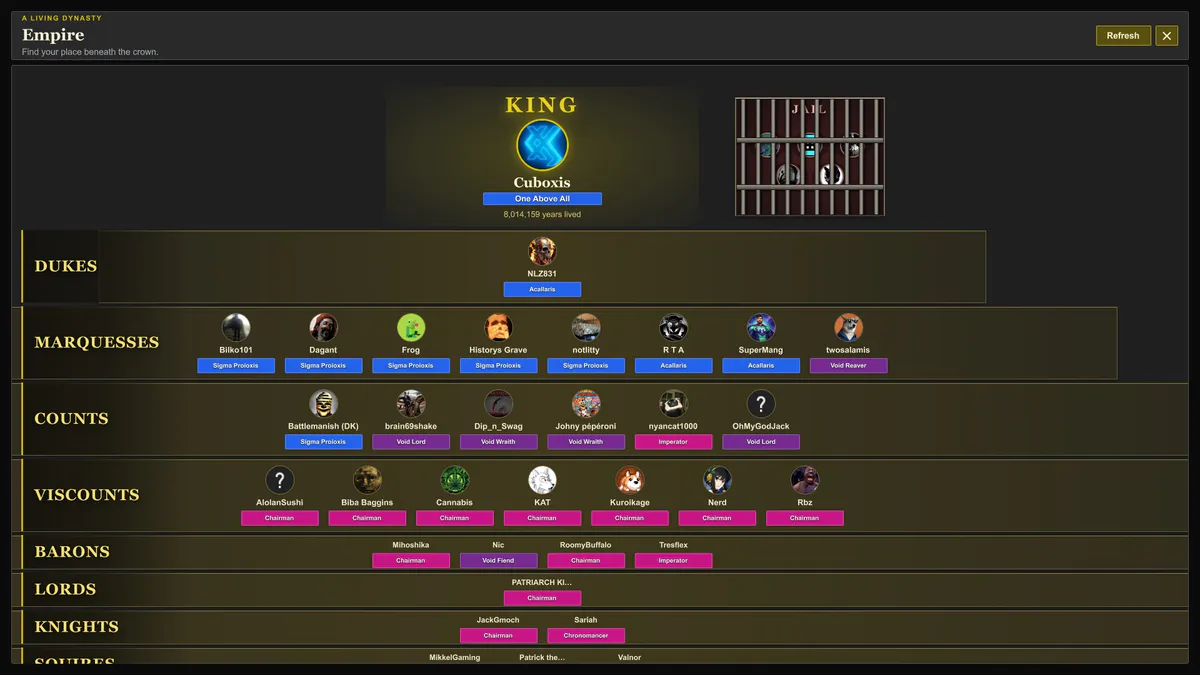Viewport: 1200px width, 675px height.
Task: Select the name Mihoshika under Barons
Action: [411, 545]
